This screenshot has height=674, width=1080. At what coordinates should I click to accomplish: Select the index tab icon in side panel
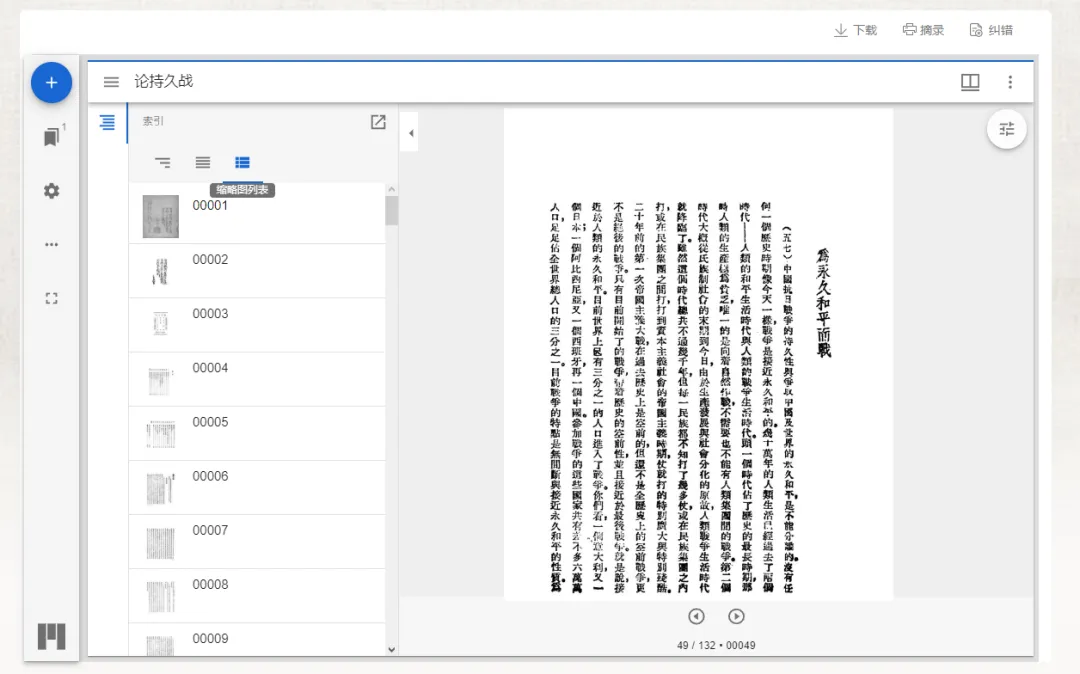[x=107, y=123]
